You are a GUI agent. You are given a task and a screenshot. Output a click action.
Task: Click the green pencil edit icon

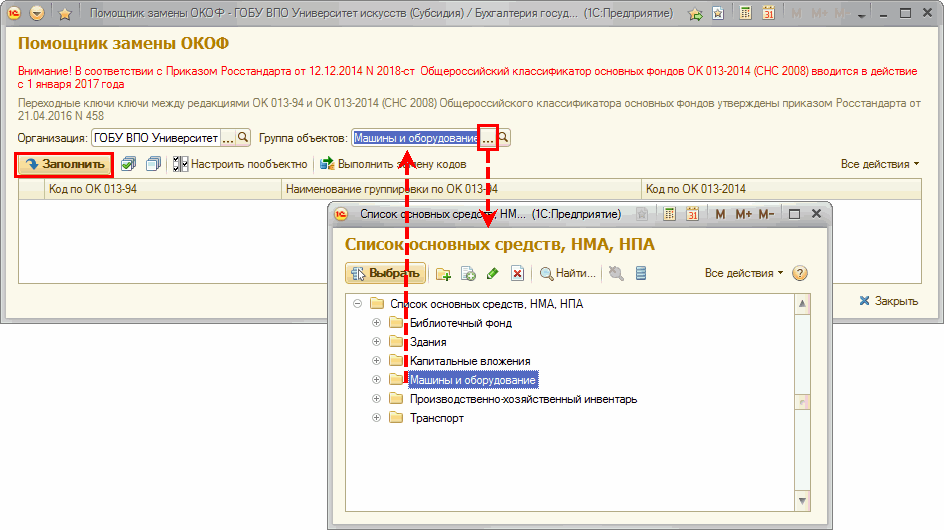(x=492, y=273)
